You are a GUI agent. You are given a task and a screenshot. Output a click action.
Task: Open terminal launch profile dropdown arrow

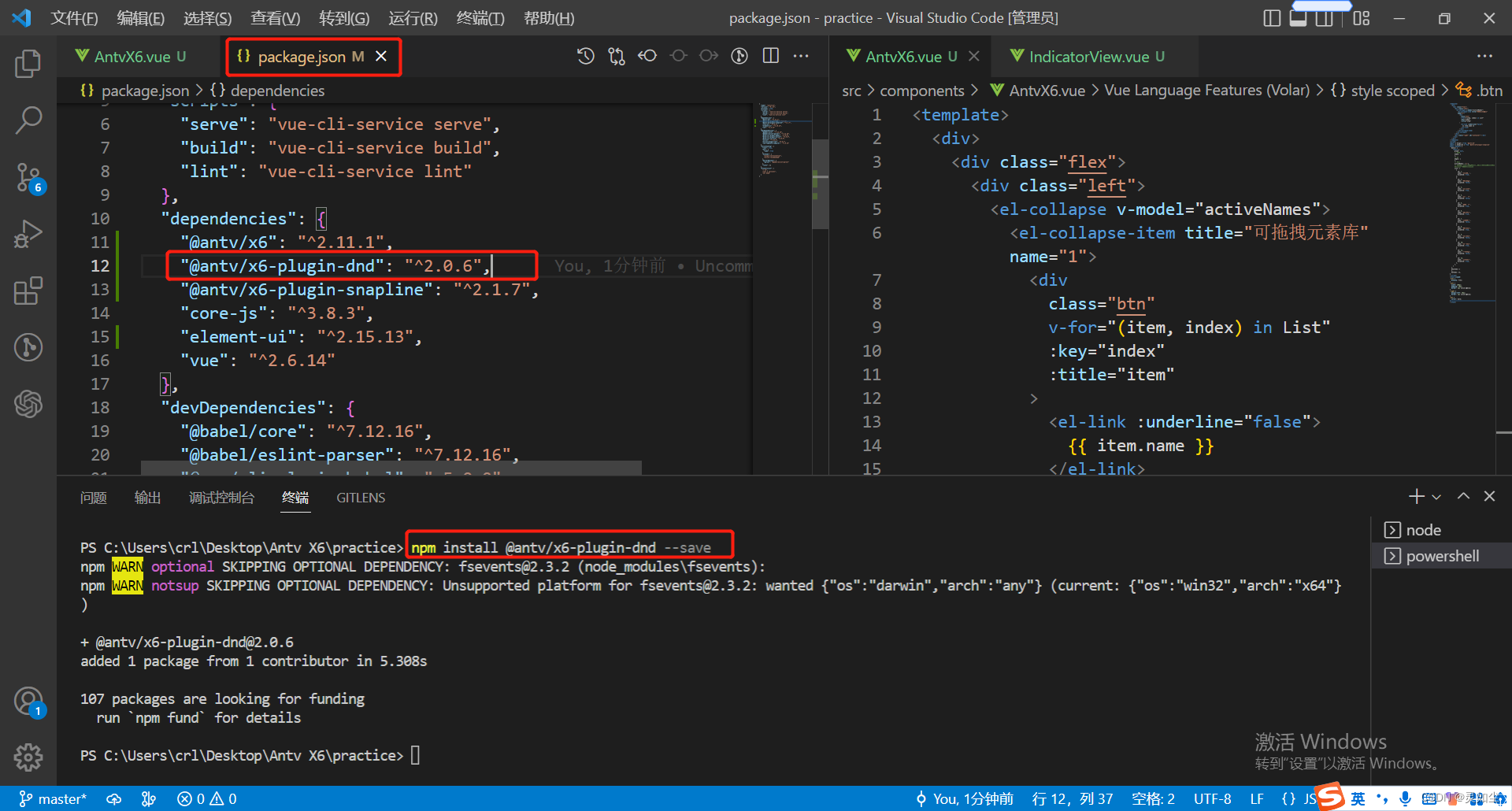pyautogui.click(x=1436, y=497)
